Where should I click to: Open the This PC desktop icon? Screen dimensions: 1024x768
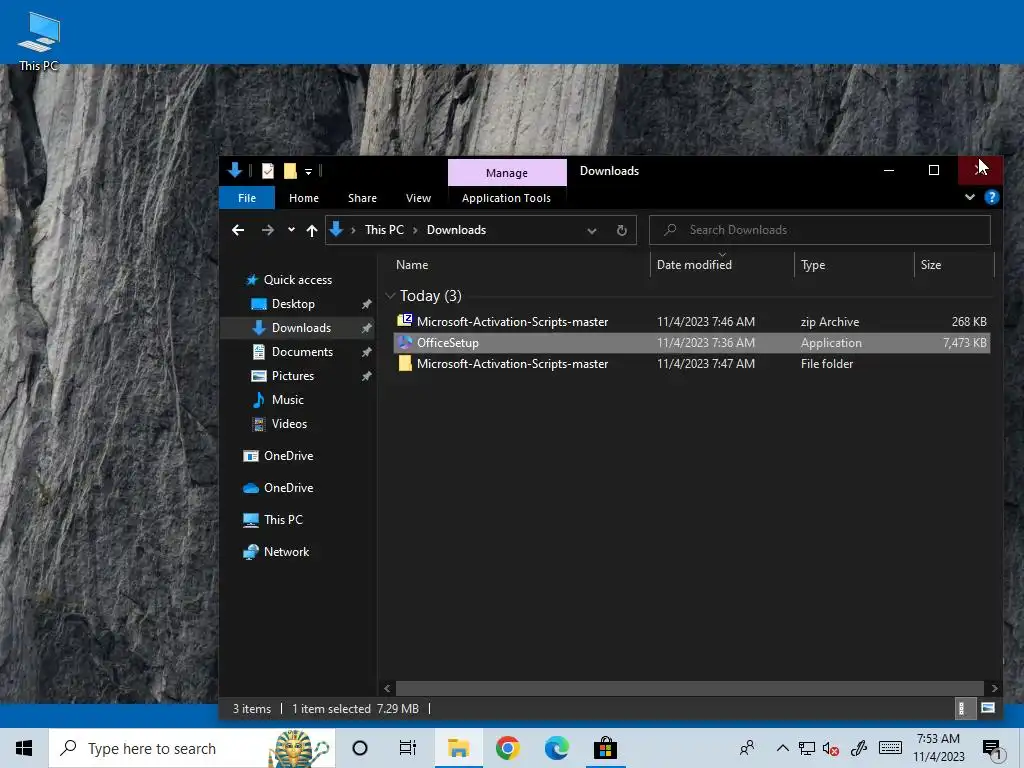click(39, 41)
